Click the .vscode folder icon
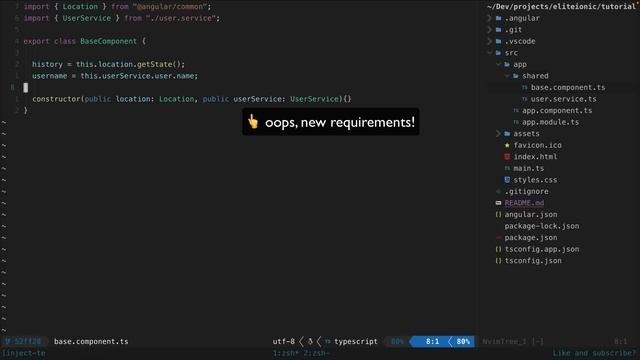The width and height of the screenshot is (640, 360). tap(498, 41)
